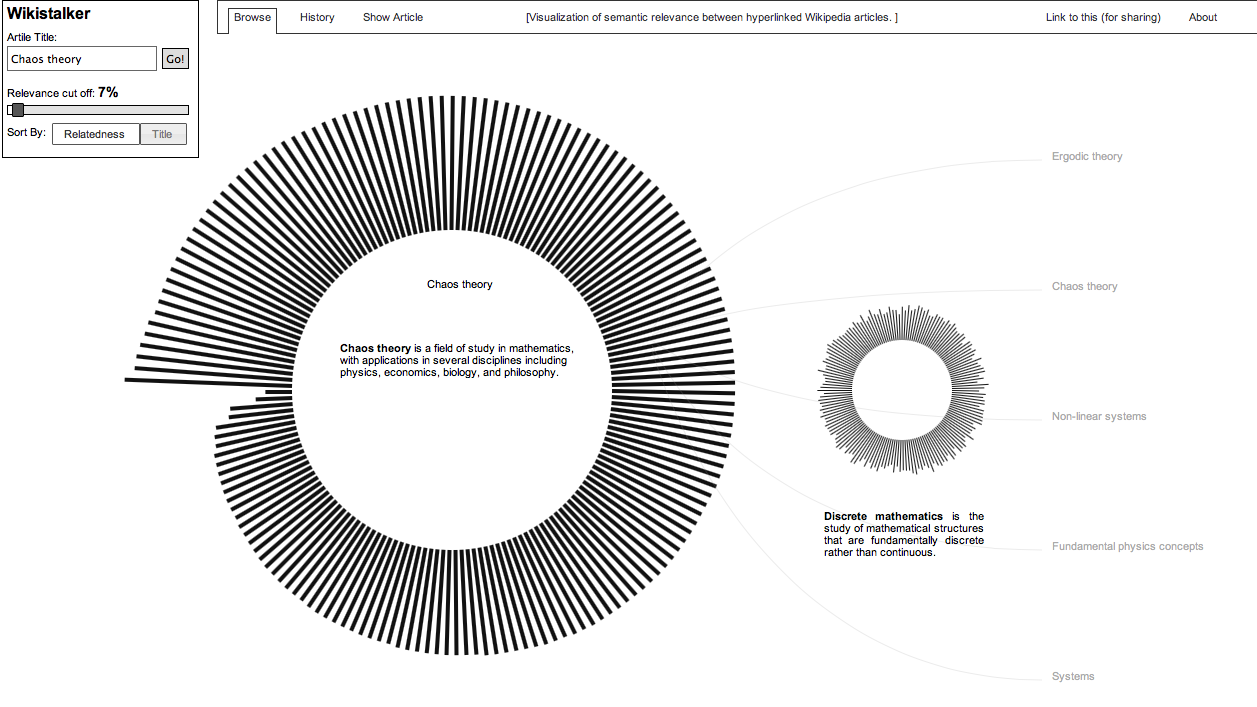Switch to Show Article tab
The image size is (1257, 707).
[x=393, y=18]
